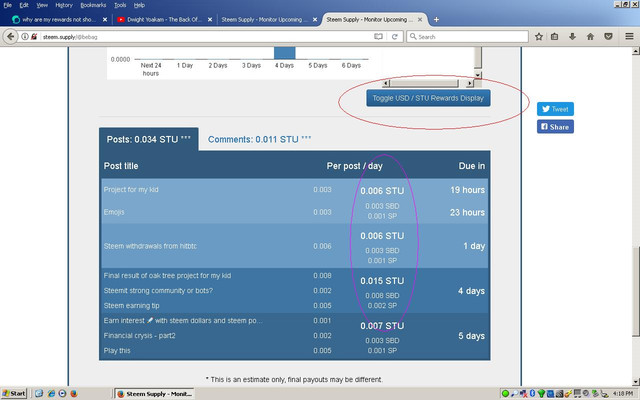This screenshot has height=400, width=640.
Task: Open the File menu
Action: [7, 5]
